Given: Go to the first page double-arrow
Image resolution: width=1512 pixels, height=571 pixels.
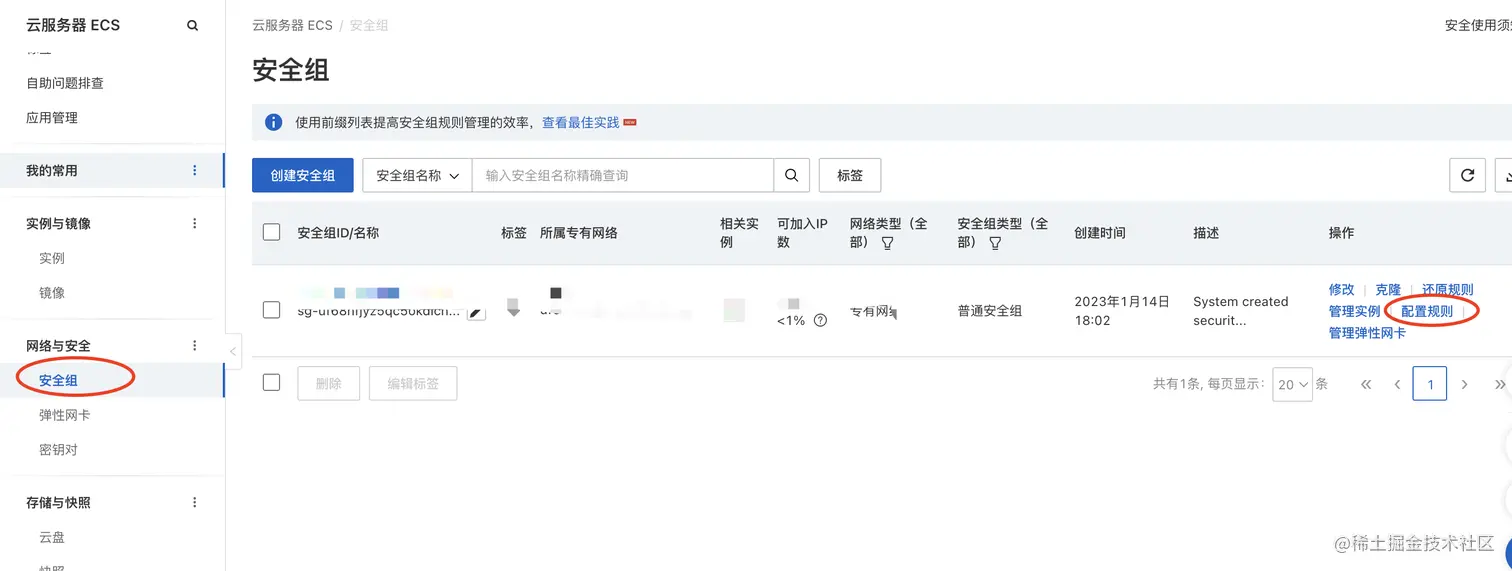Looking at the screenshot, I should (1366, 384).
